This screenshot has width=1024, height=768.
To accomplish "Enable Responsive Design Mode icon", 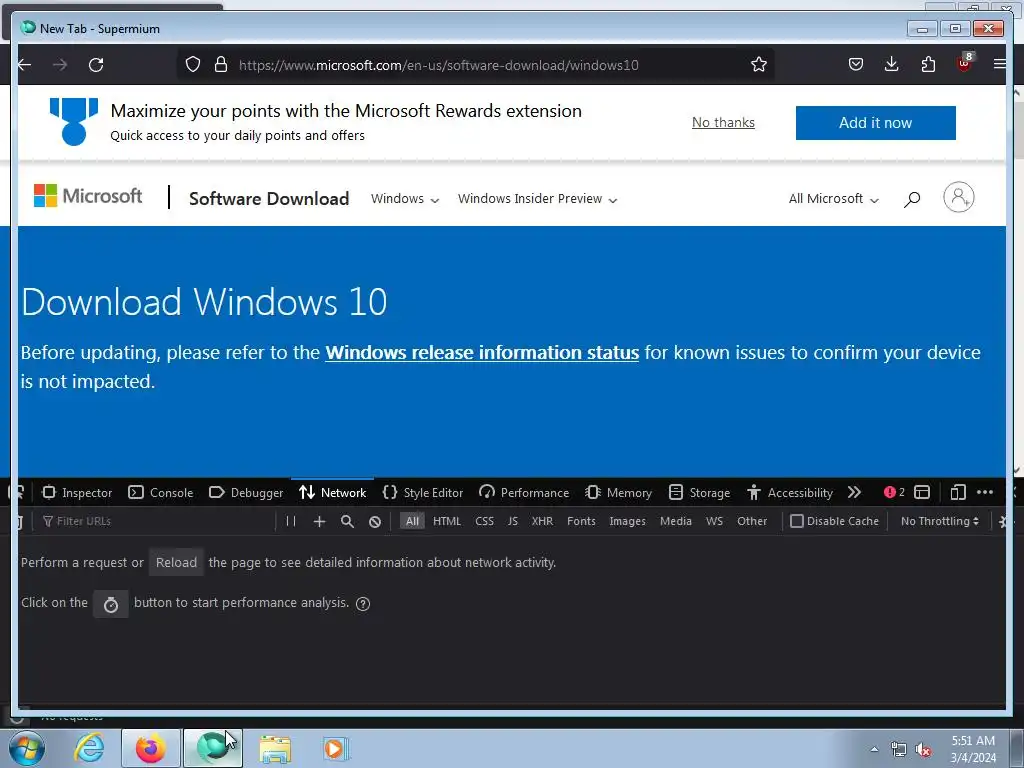I will (x=957, y=492).
